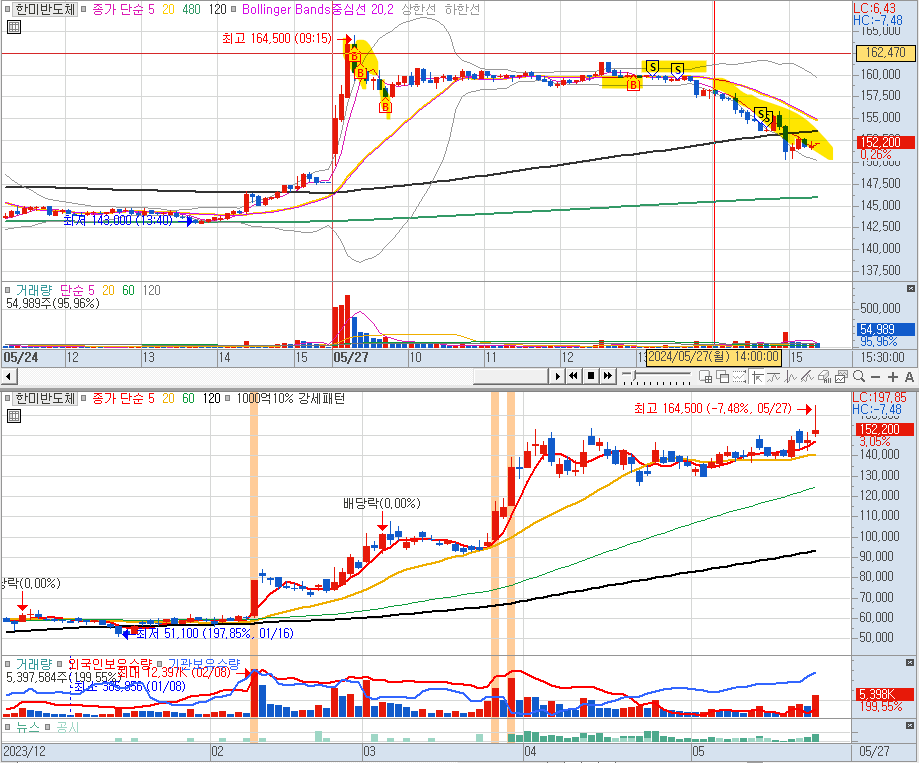Viewport: 919px width, 763px height.
Task: Click the diagonal lines drawing icon
Action: click(808, 377)
